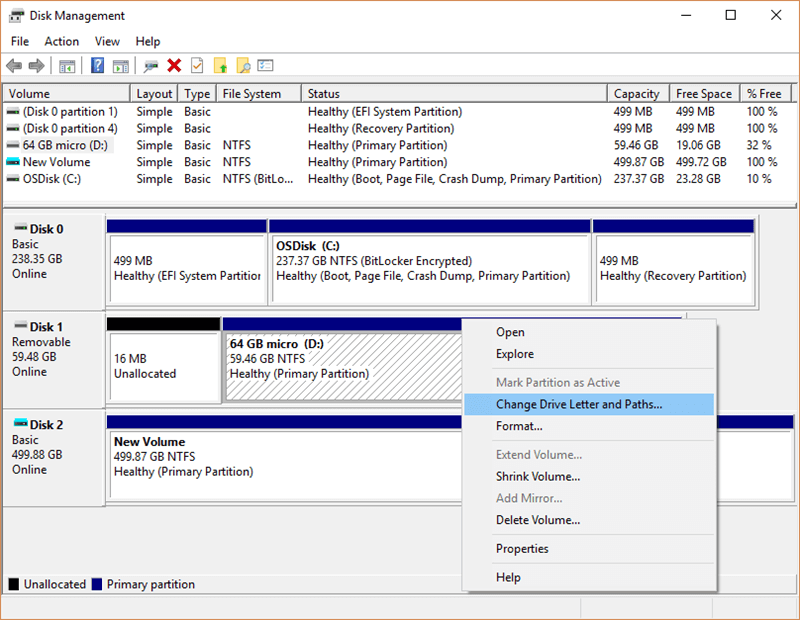The width and height of the screenshot is (800, 620).
Task: Open Help via the blue question mark icon
Action: [x=95, y=66]
